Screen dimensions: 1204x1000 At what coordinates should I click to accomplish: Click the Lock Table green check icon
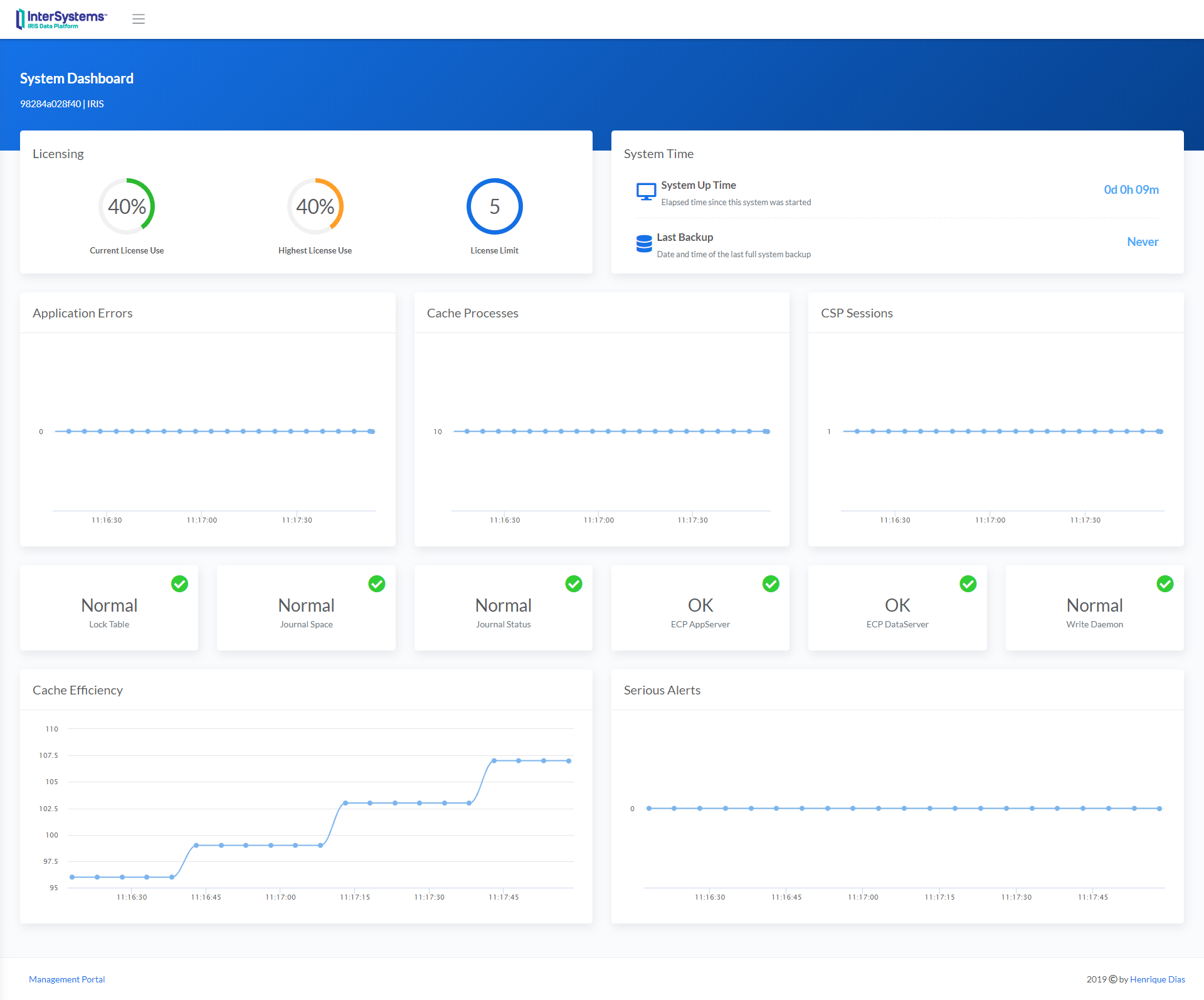pyautogui.click(x=179, y=584)
